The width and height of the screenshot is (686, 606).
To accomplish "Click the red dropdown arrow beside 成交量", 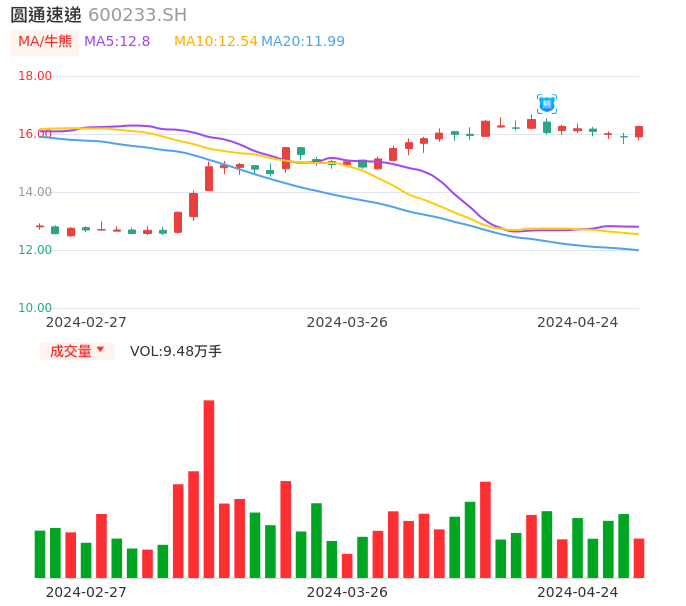I will 100,349.
